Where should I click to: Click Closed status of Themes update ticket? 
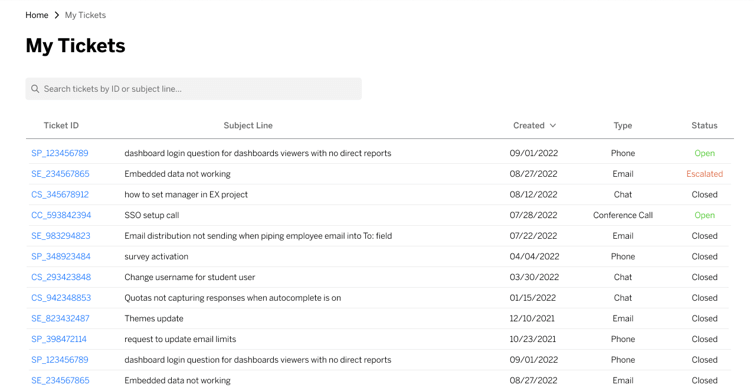point(704,318)
